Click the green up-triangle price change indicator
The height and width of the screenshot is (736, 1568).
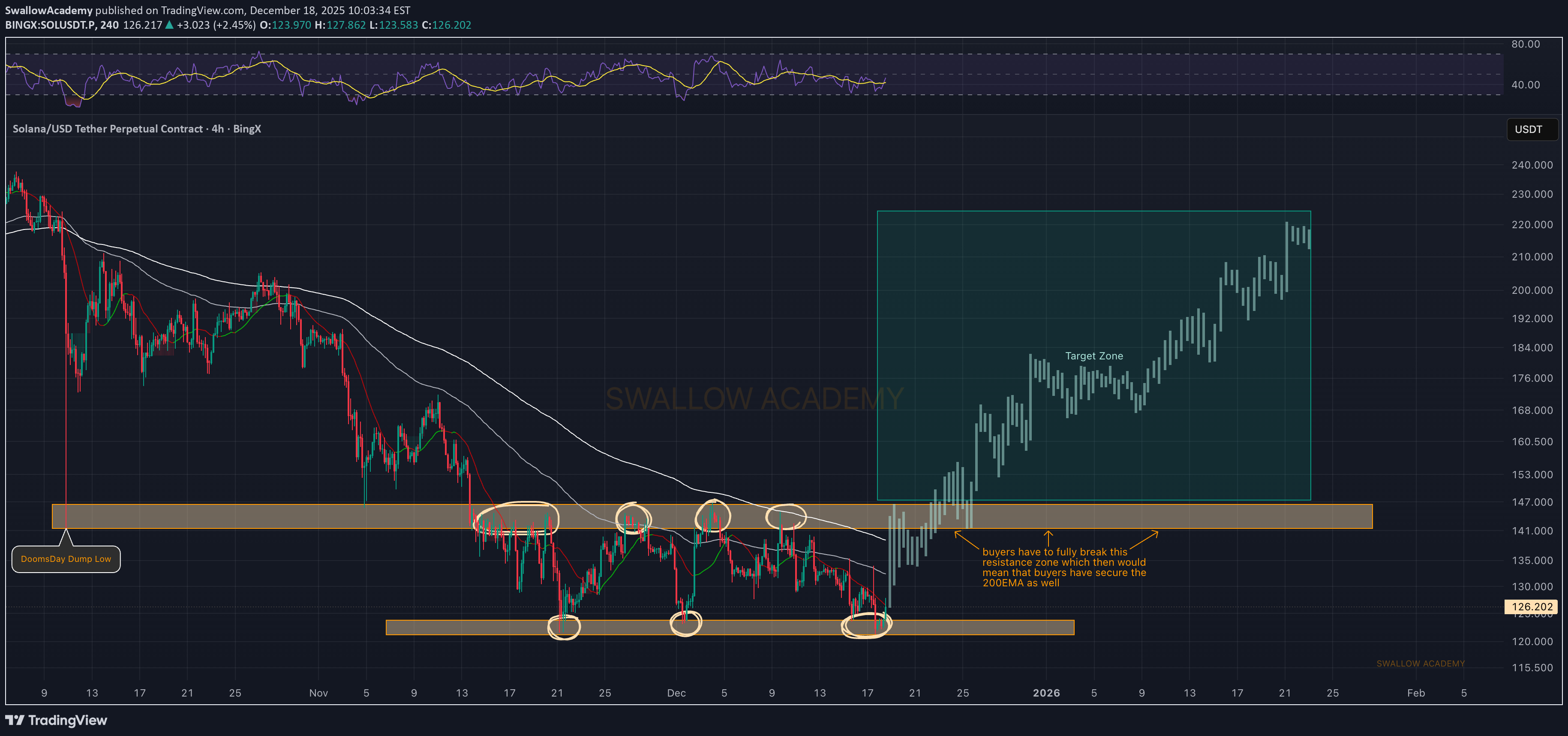click(x=169, y=25)
